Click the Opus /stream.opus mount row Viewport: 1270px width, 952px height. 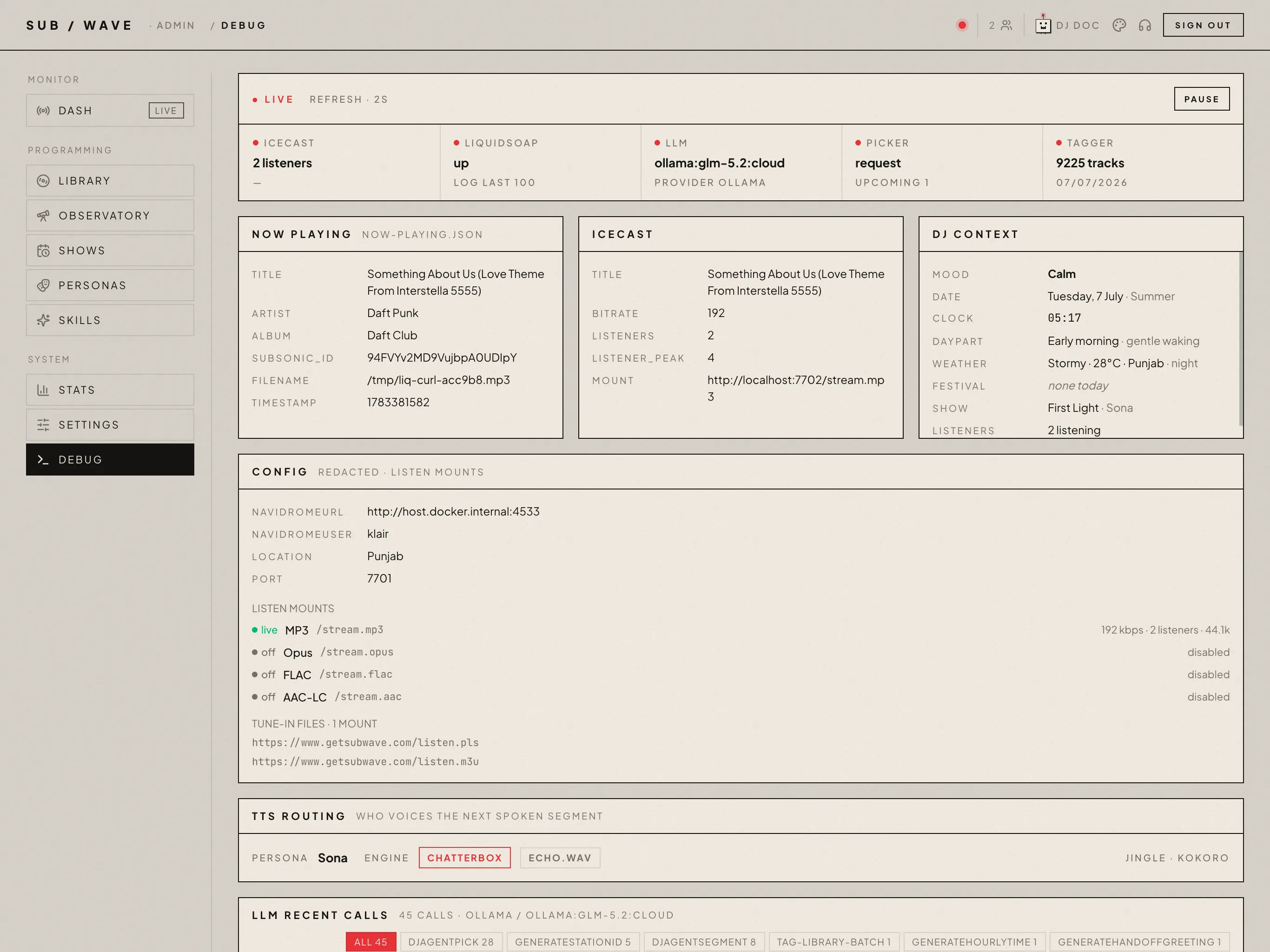coord(741,652)
